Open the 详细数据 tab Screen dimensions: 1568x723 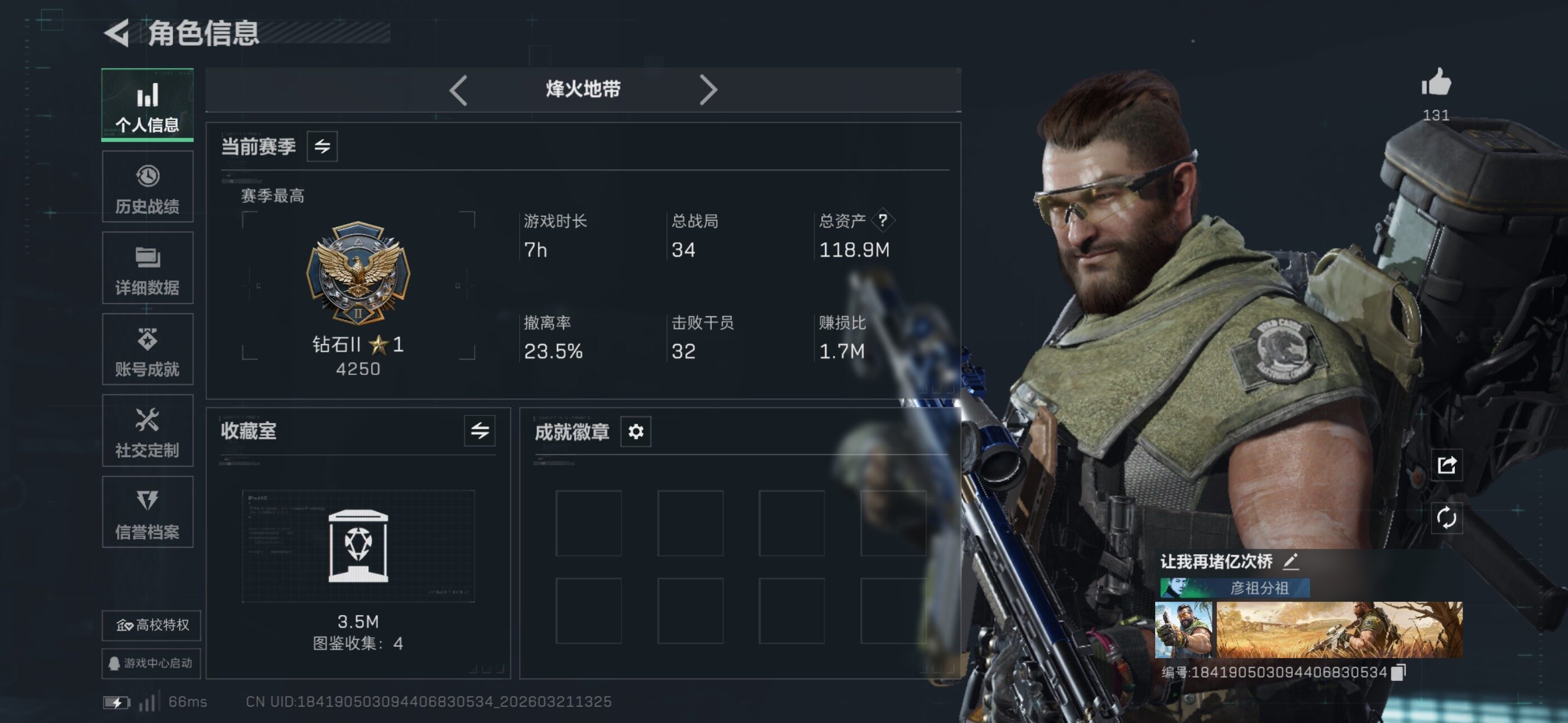point(147,268)
